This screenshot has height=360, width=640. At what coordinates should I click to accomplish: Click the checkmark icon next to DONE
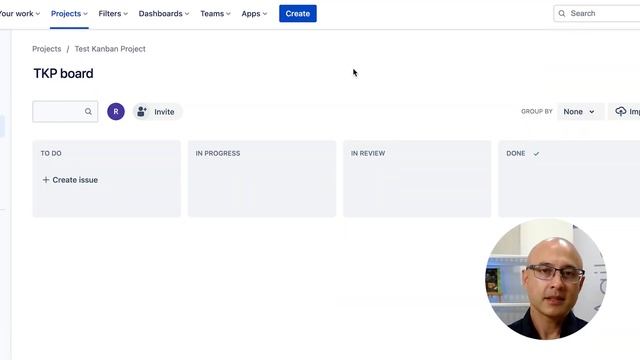coord(536,154)
